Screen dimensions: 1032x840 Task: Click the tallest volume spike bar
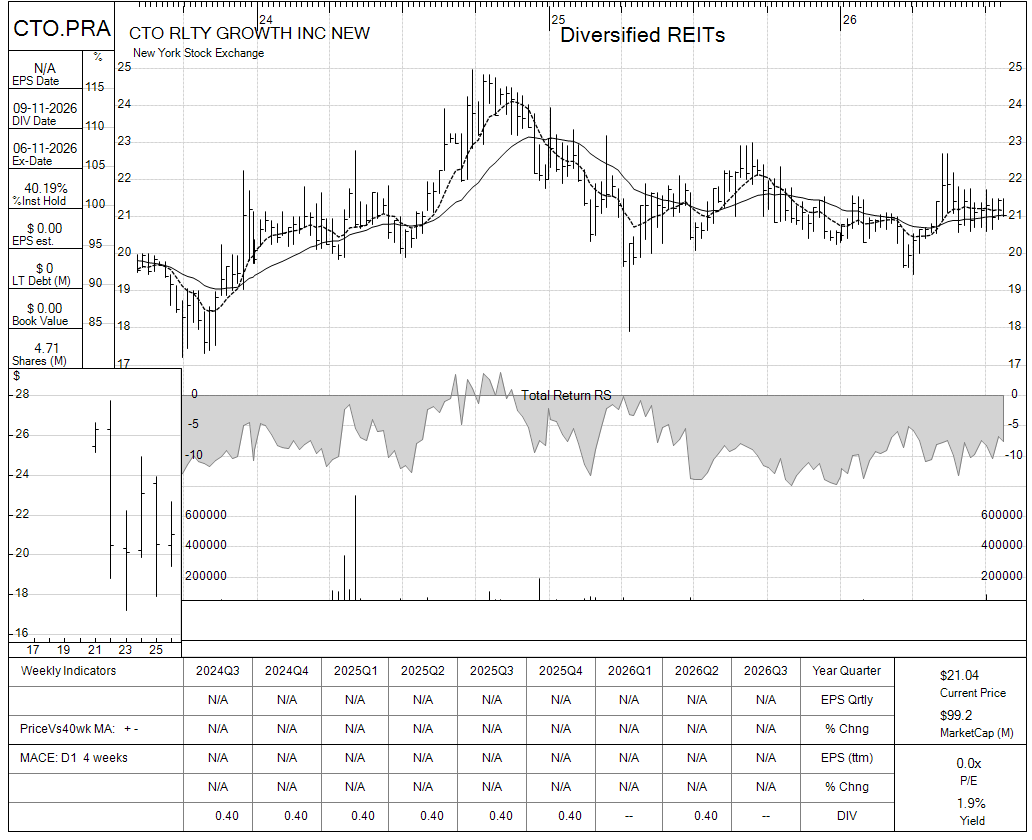(x=355, y=547)
